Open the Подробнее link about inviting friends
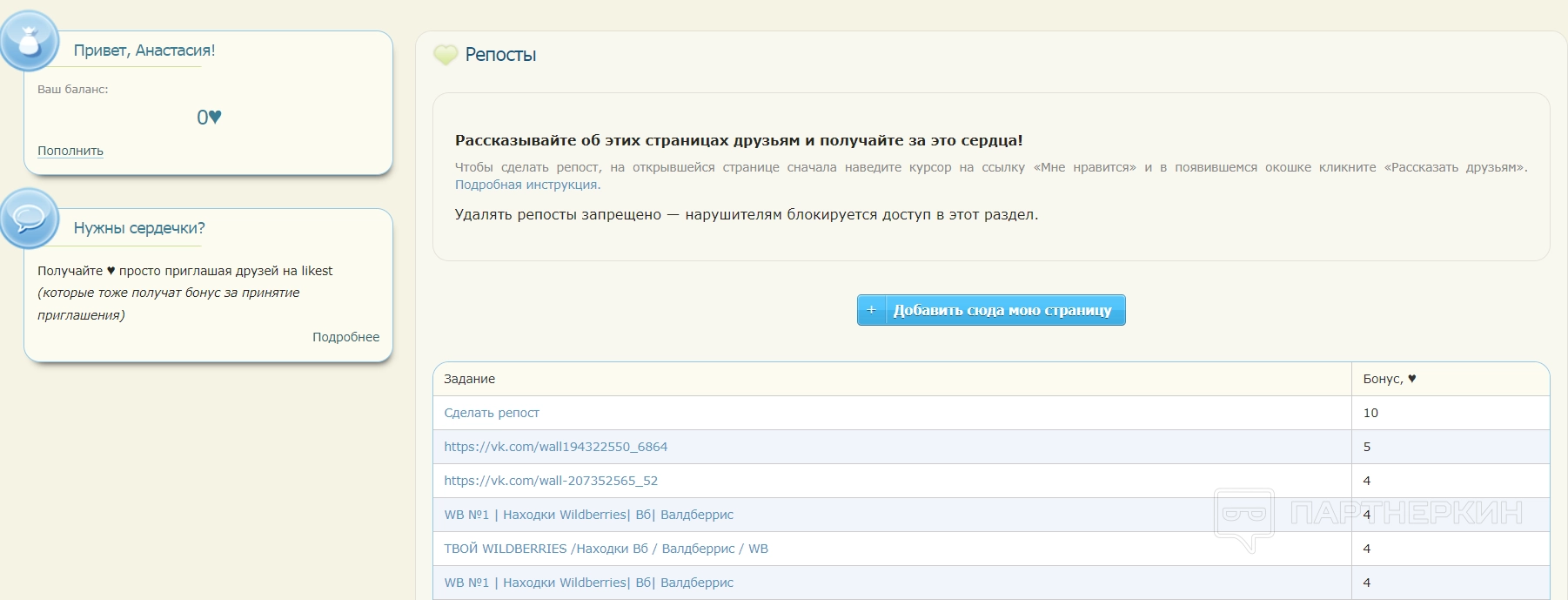The image size is (1568, 600). pos(345,337)
